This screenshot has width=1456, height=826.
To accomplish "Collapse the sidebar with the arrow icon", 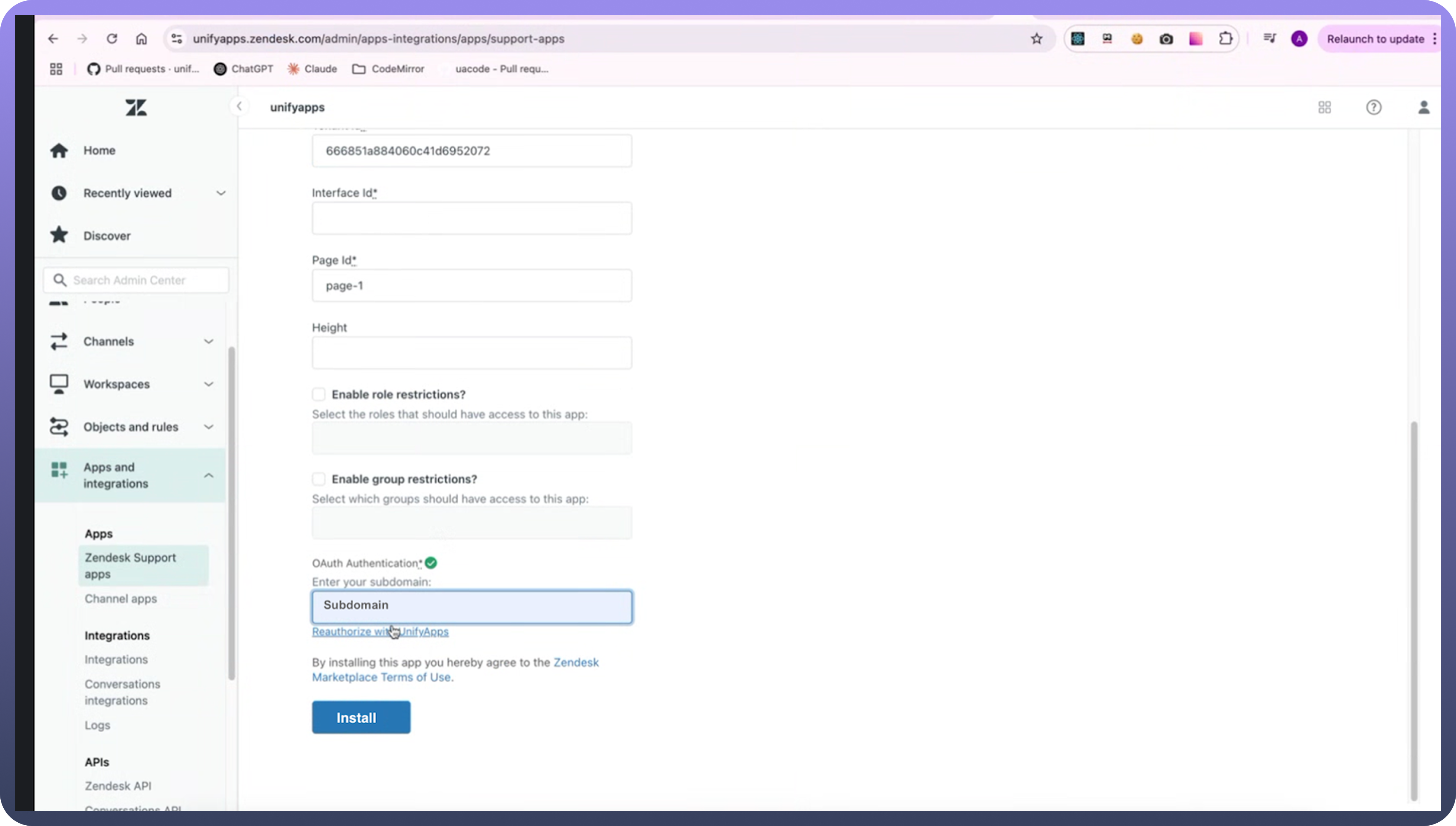I will pos(239,106).
